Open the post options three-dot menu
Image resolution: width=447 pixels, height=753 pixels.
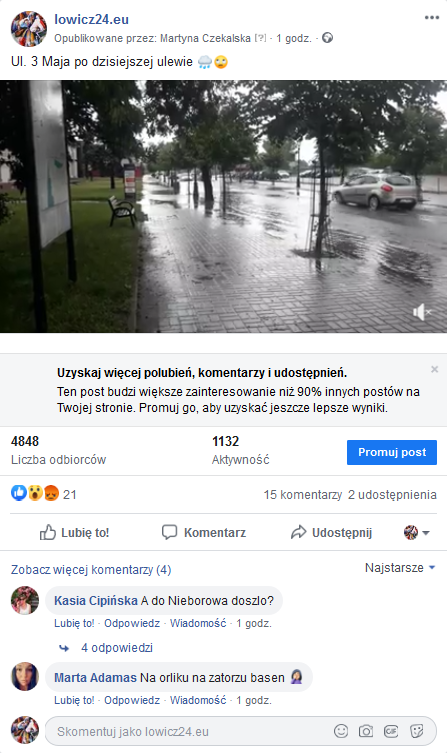point(432,18)
